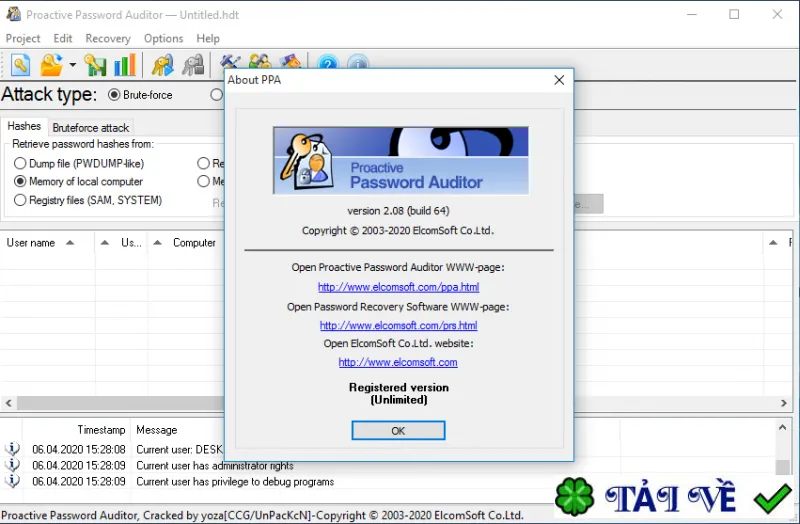Click the app icon in the title bar
Screen dimensions: 800x524
(x=14, y=14)
